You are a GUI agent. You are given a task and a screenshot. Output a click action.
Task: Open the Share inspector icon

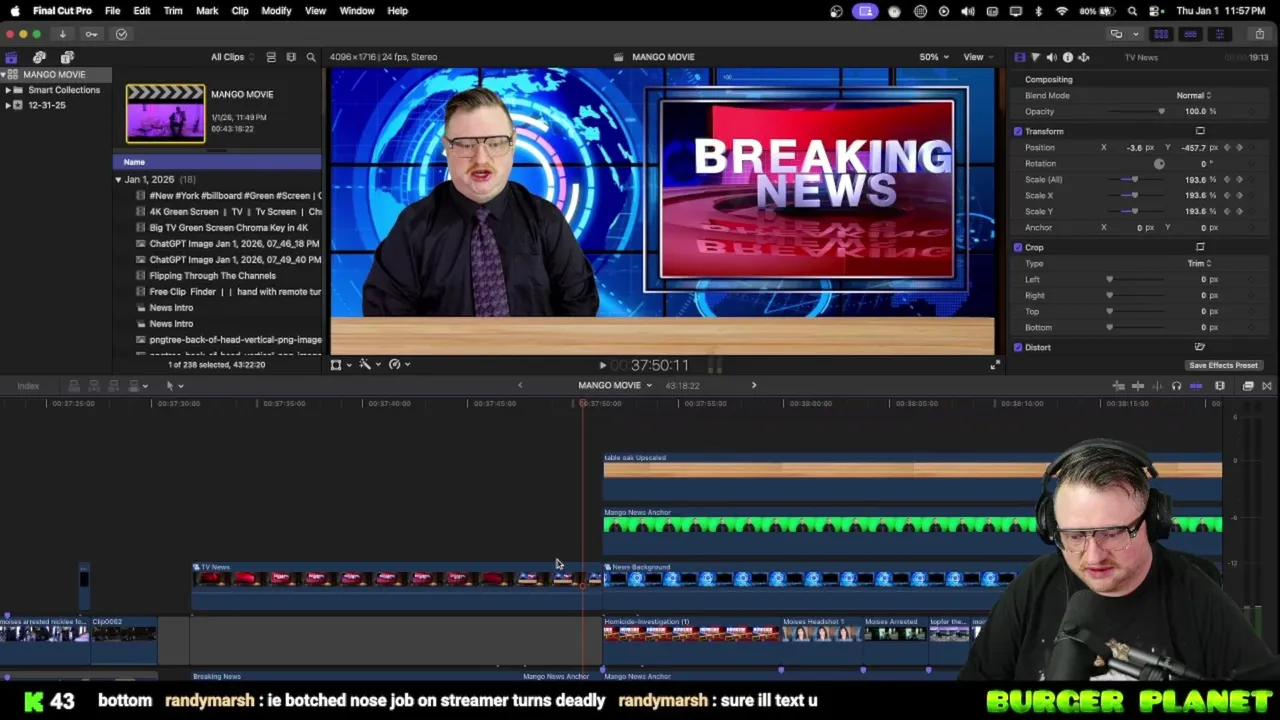(x=1083, y=57)
